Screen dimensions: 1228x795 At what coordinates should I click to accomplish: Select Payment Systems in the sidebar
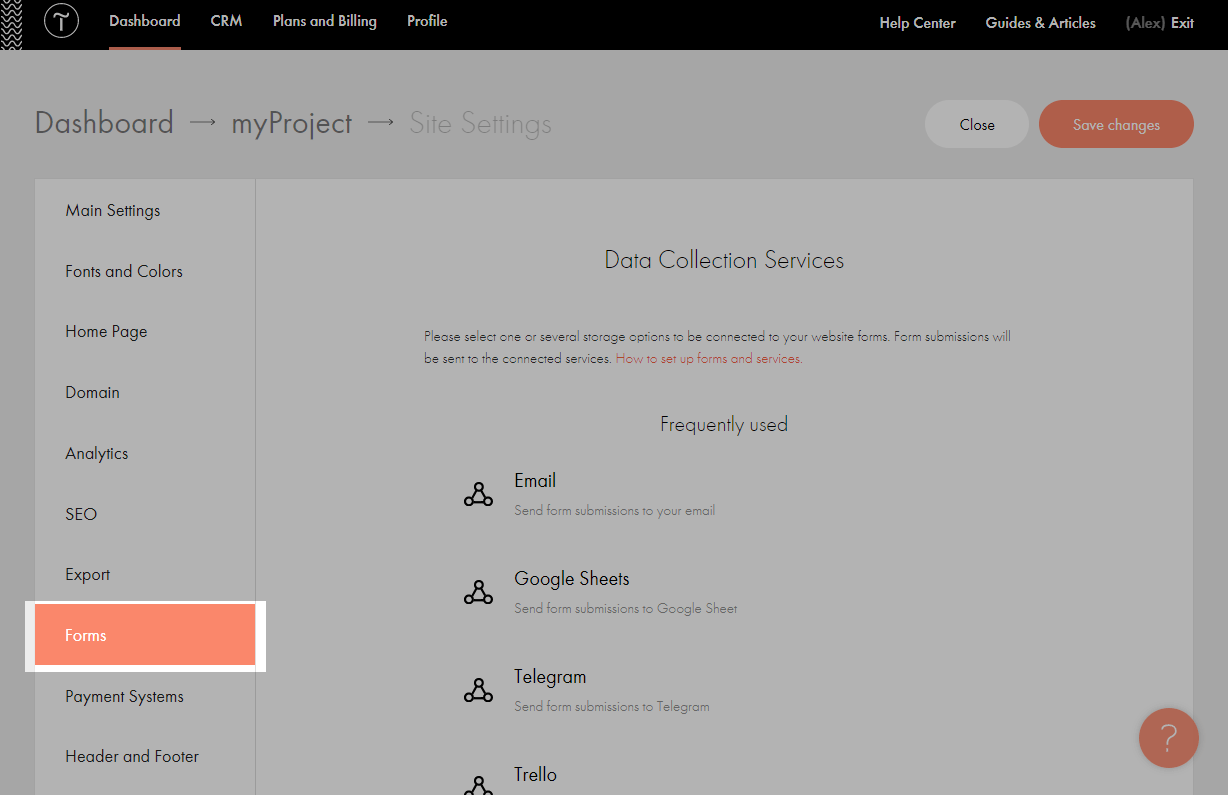[124, 697]
